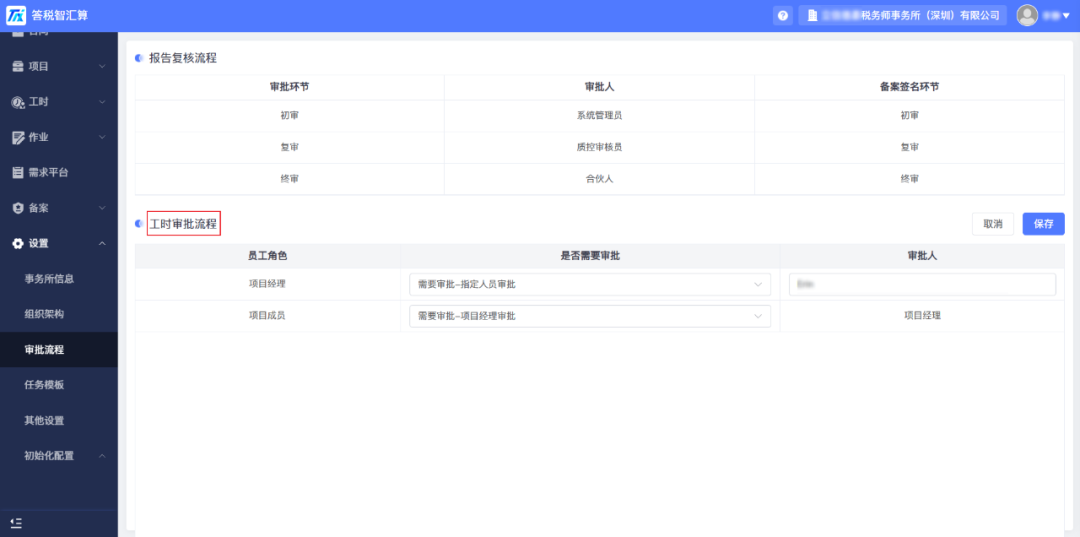Click the 工时 clock sidebar icon
Viewport: 1080px width, 537px height.
coord(19,102)
